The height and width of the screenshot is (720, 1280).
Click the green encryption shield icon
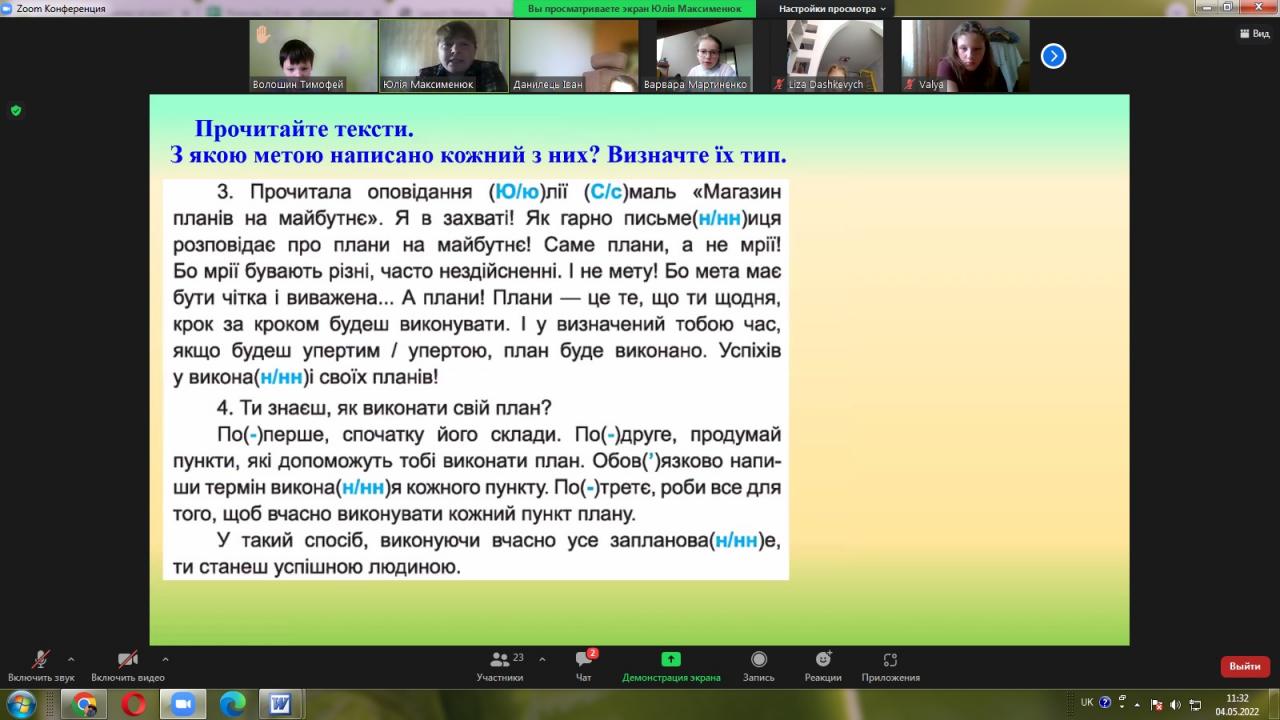[x=16, y=110]
